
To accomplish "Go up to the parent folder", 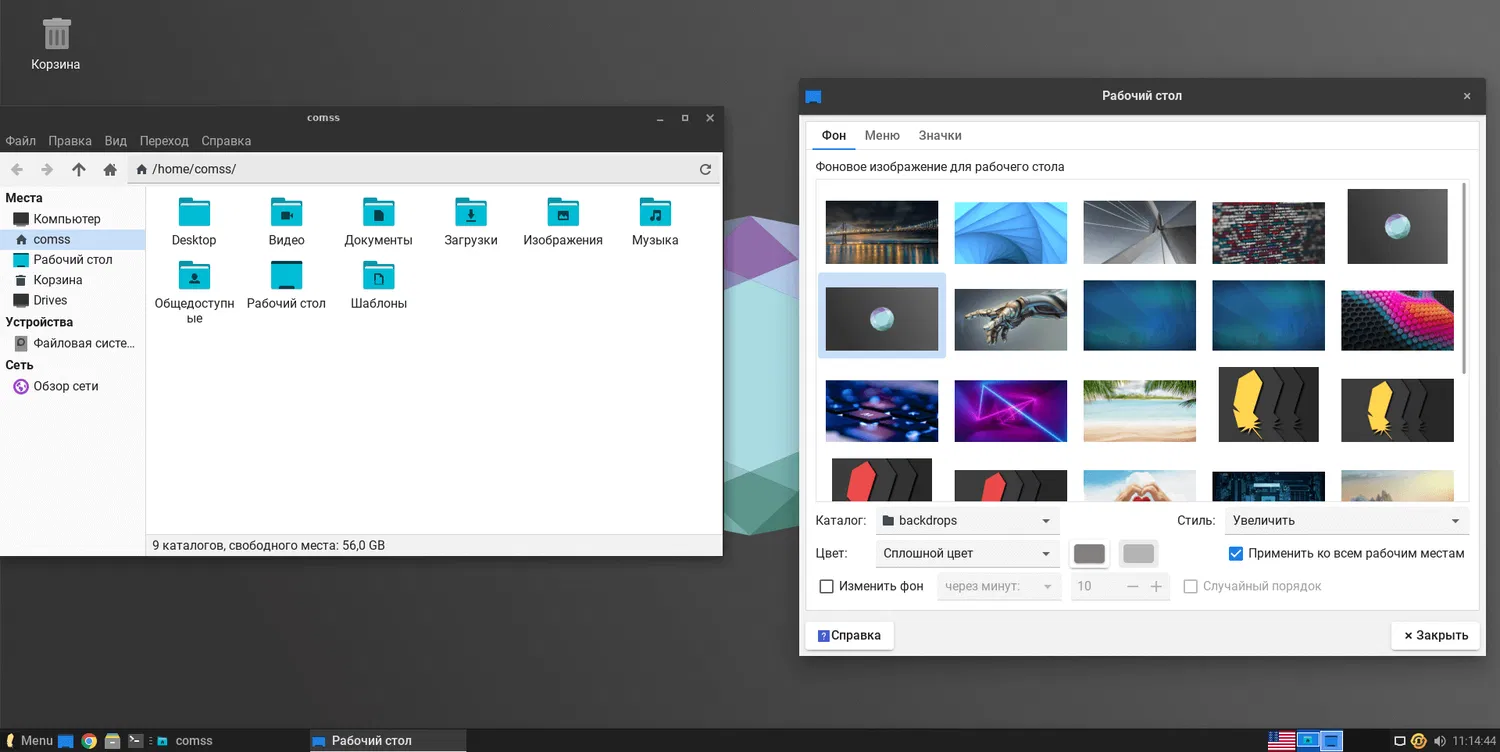I will click(79, 170).
